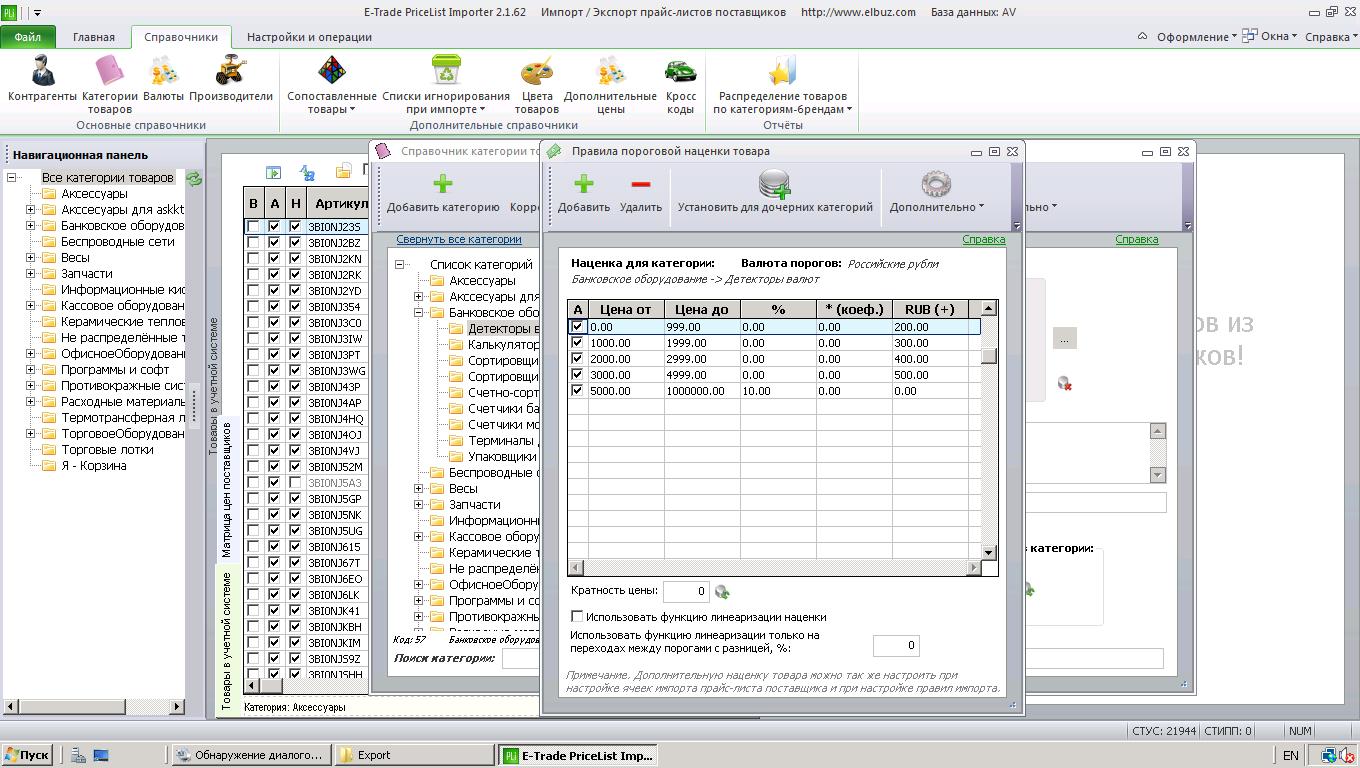The height and width of the screenshot is (768, 1360).
Task: Click the Поиск категории search field
Action: [x=520, y=659]
